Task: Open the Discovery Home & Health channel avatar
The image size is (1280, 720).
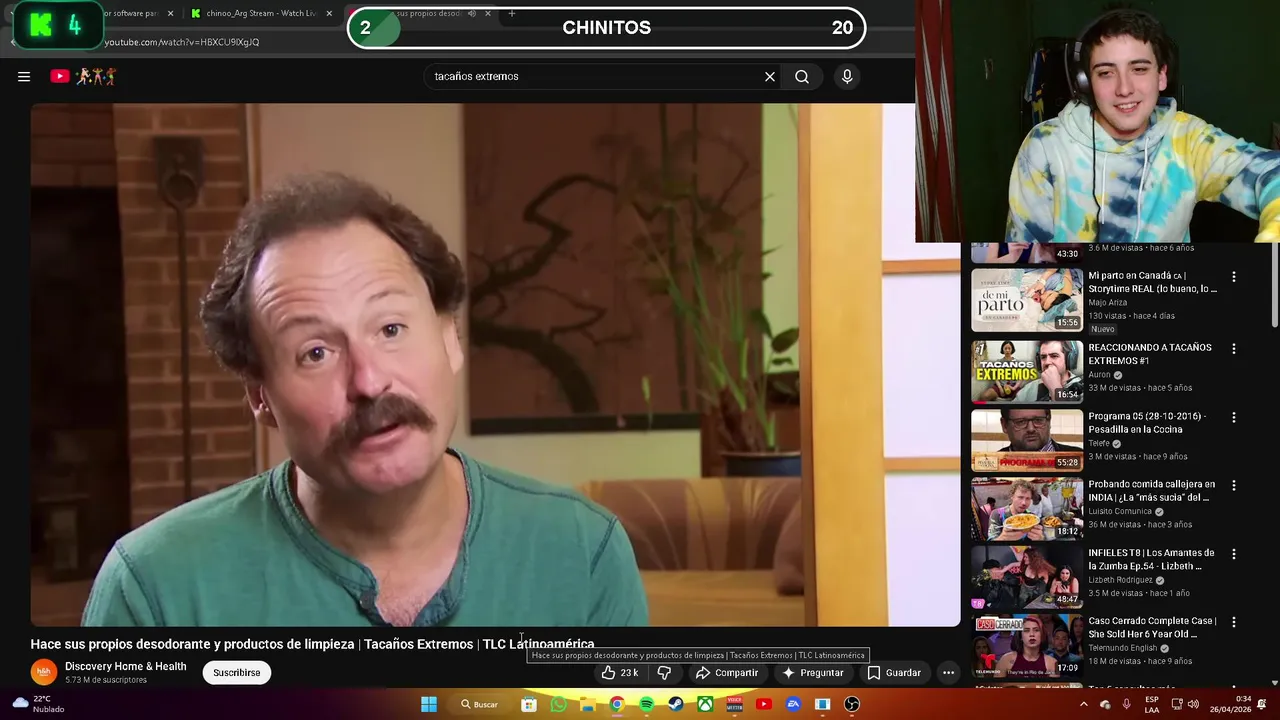Action: tap(44, 672)
